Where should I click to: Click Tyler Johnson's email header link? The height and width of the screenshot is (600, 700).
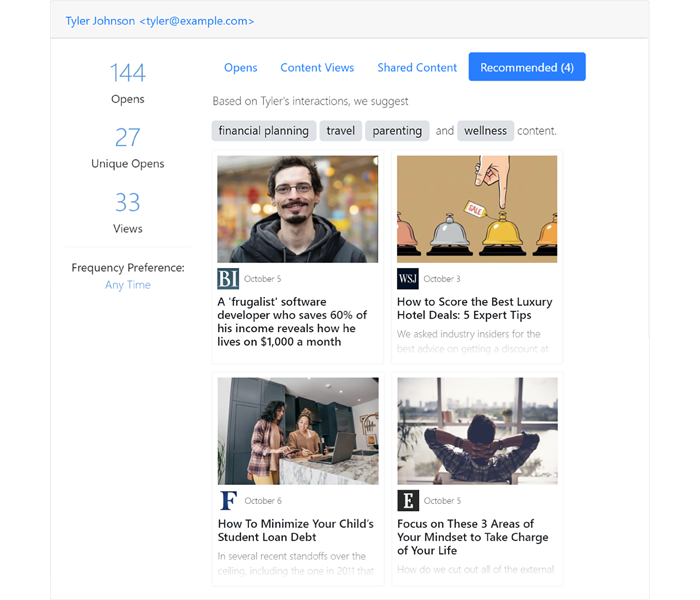160,21
